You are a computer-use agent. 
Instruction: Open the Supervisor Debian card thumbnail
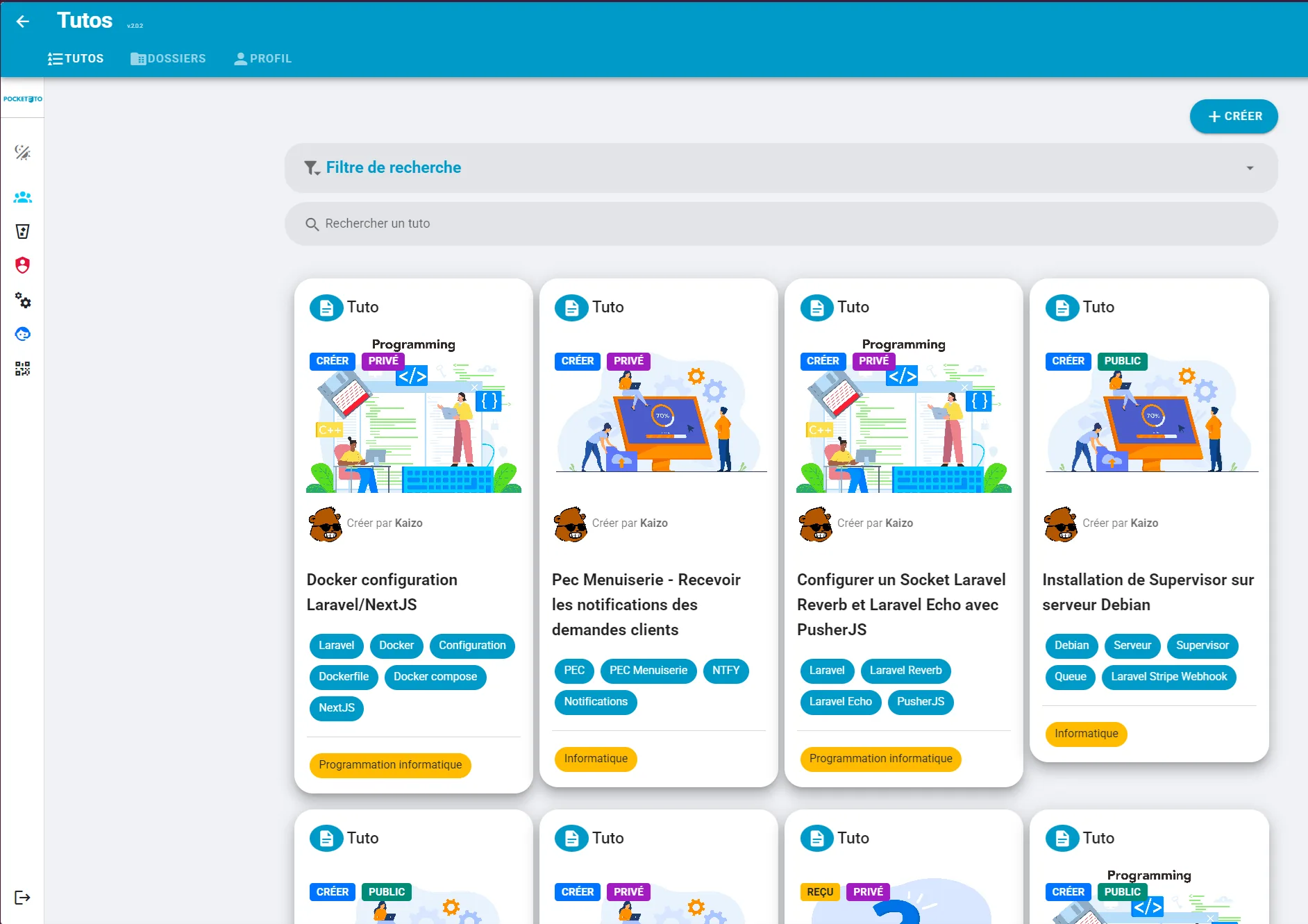tap(1150, 415)
